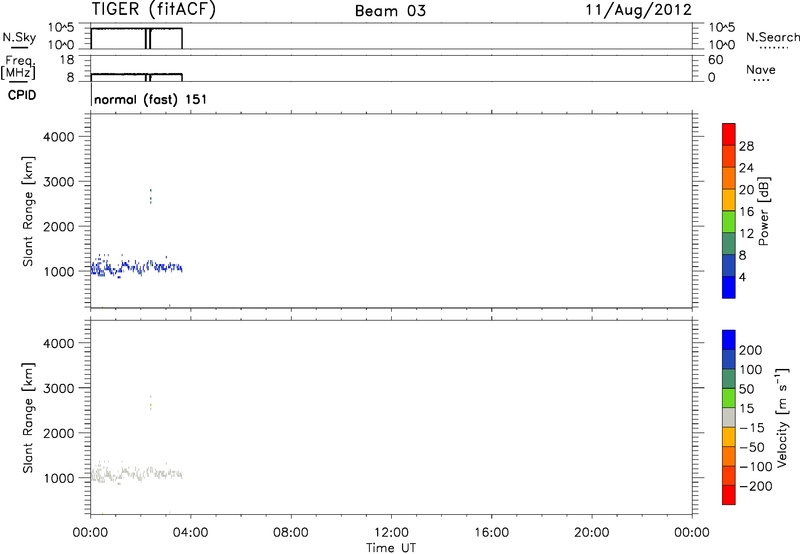800x554 pixels.
Task: Click the '60' tick on Nave axis
Action: (x=716, y=60)
